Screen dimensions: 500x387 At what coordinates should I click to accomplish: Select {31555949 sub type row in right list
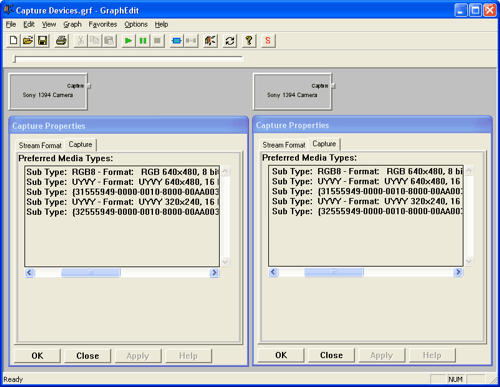pos(366,191)
